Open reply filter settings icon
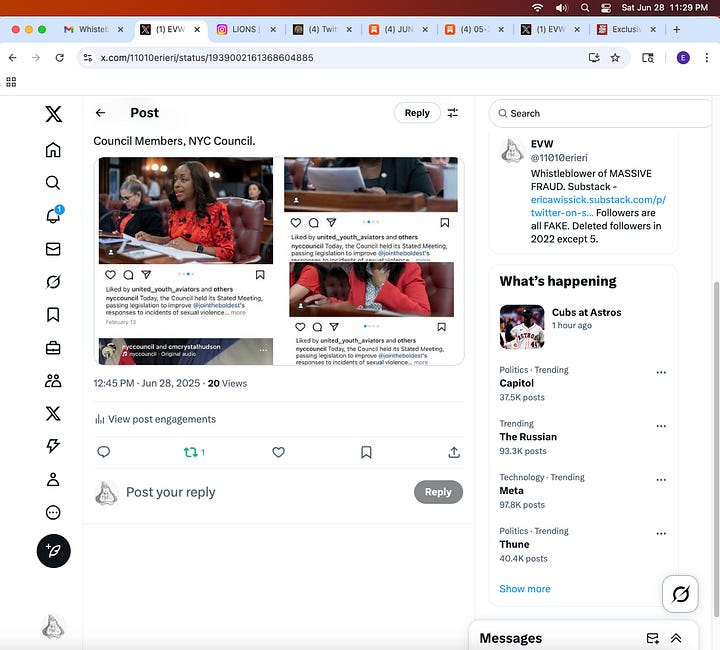This screenshot has width=720, height=650. click(x=453, y=113)
